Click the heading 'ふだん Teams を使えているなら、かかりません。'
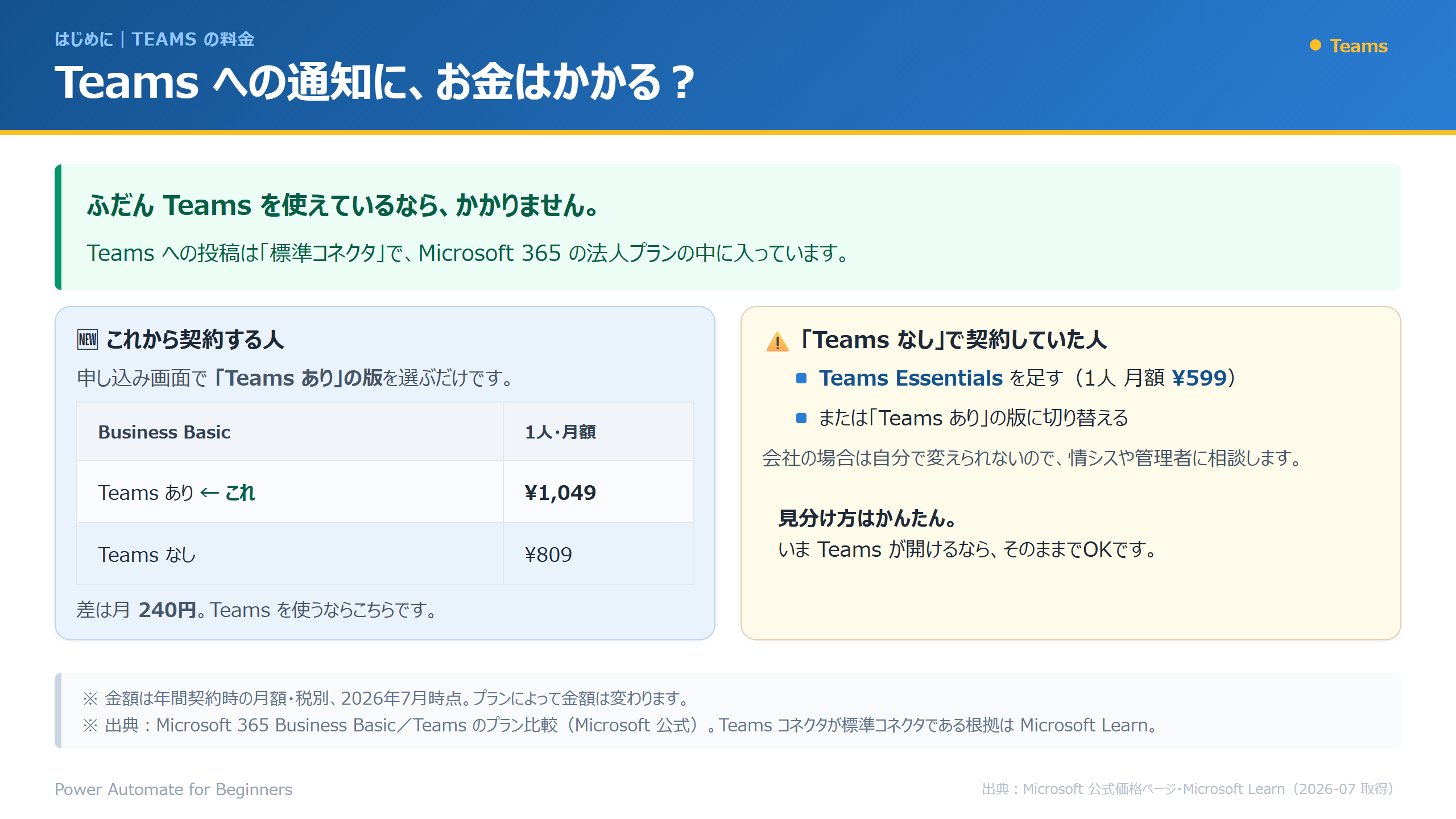This screenshot has height=819, width=1456. [x=343, y=205]
